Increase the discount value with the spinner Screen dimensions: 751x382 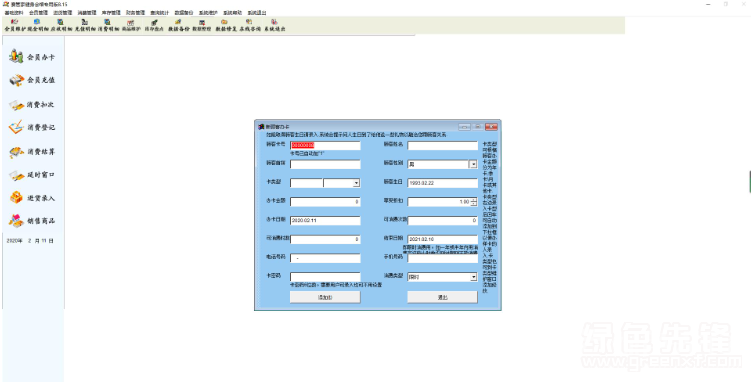click(x=474, y=200)
